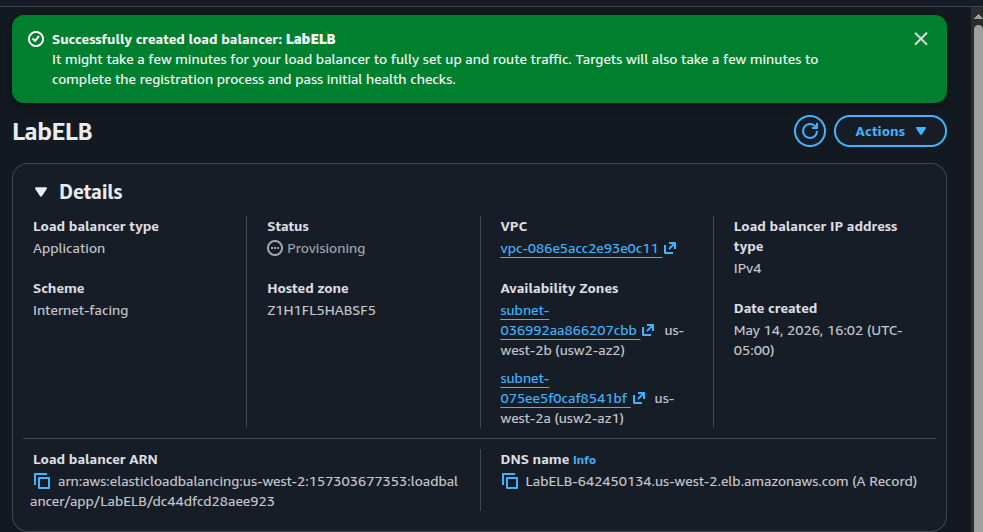
Task: Click external icon next to subnet 036992aa866207cbb
Action: [x=648, y=330]
